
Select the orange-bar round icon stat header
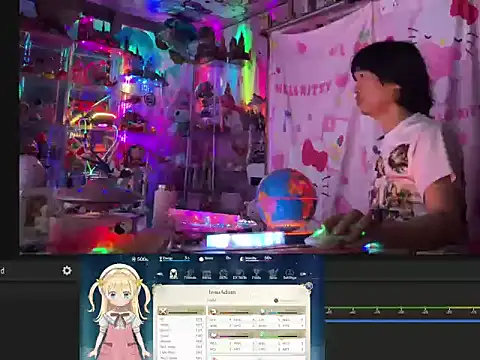coord(213,312)
